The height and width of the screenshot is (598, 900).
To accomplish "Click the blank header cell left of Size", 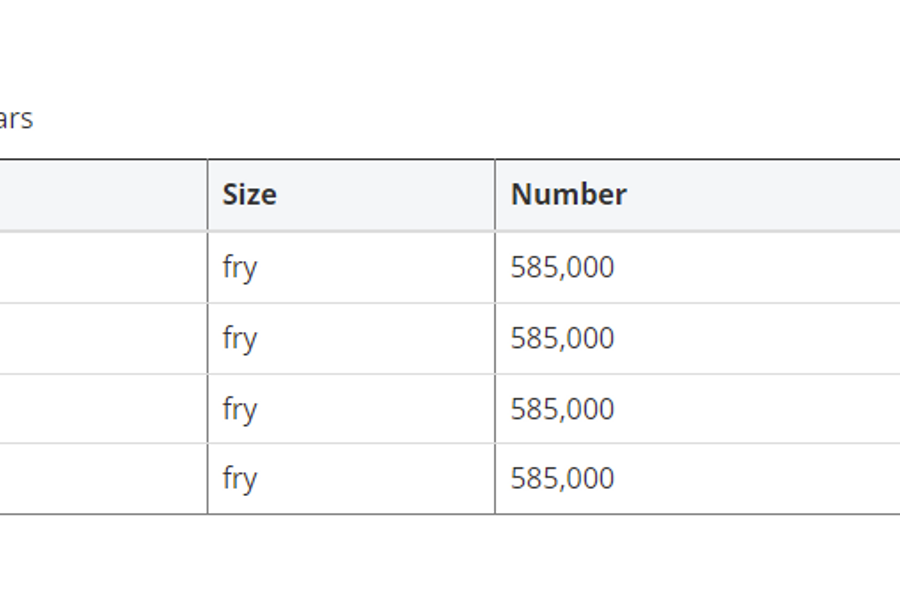I will (x=103, y=195).
